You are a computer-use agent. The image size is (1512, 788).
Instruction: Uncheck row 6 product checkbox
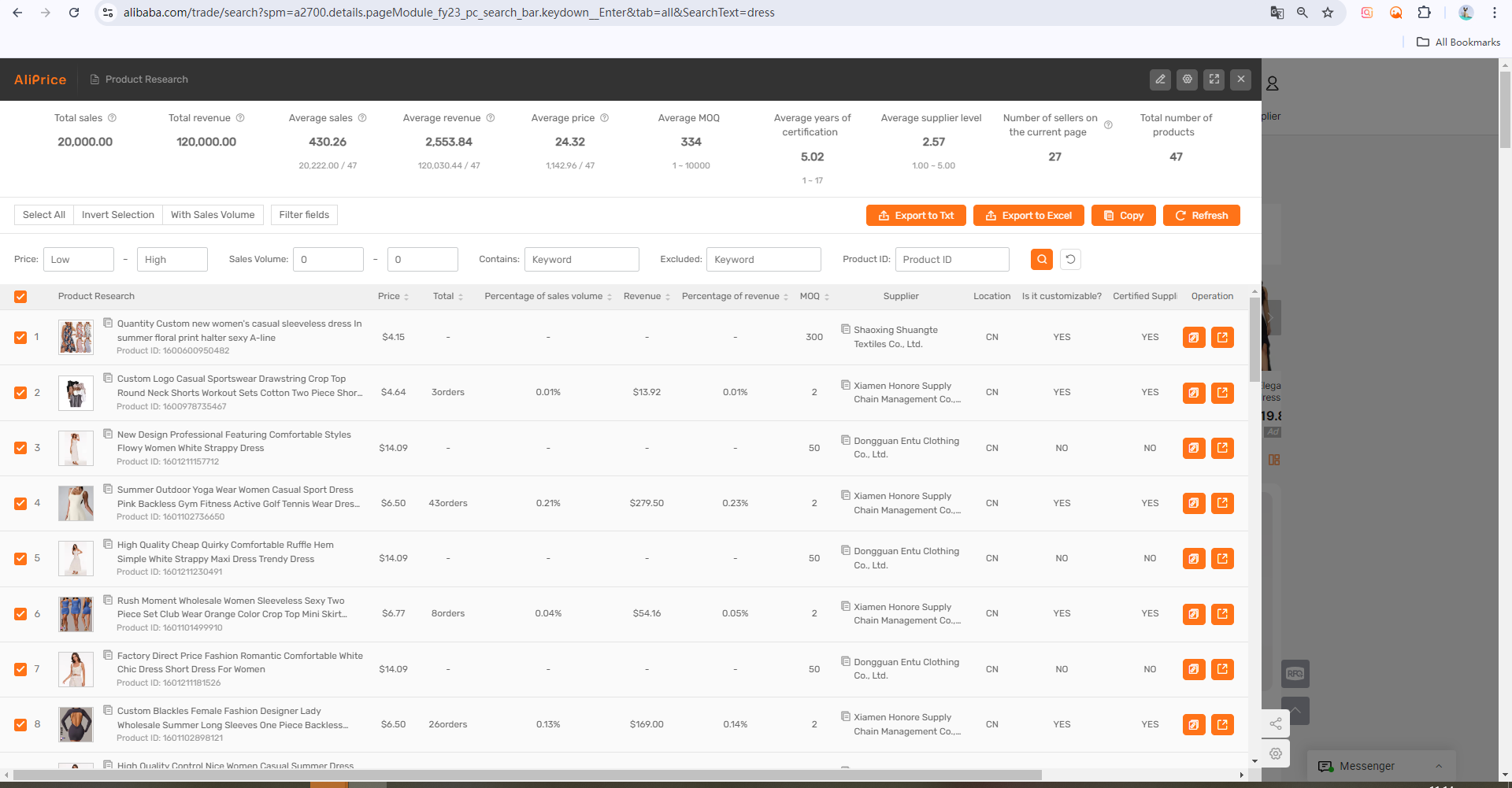click(20, 614)
